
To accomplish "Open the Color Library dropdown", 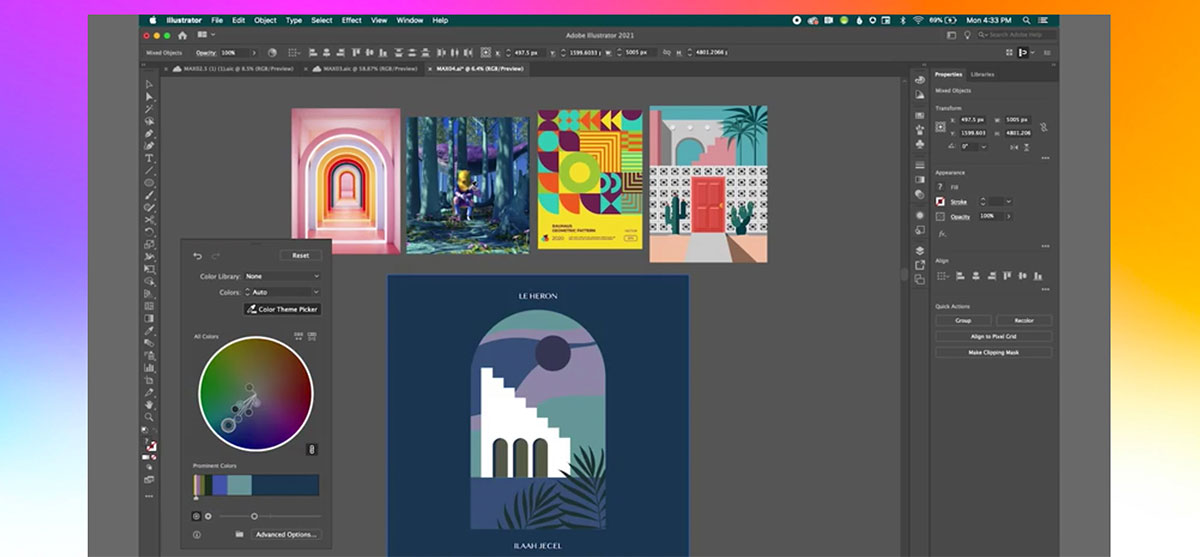I will tap(283, 276).
